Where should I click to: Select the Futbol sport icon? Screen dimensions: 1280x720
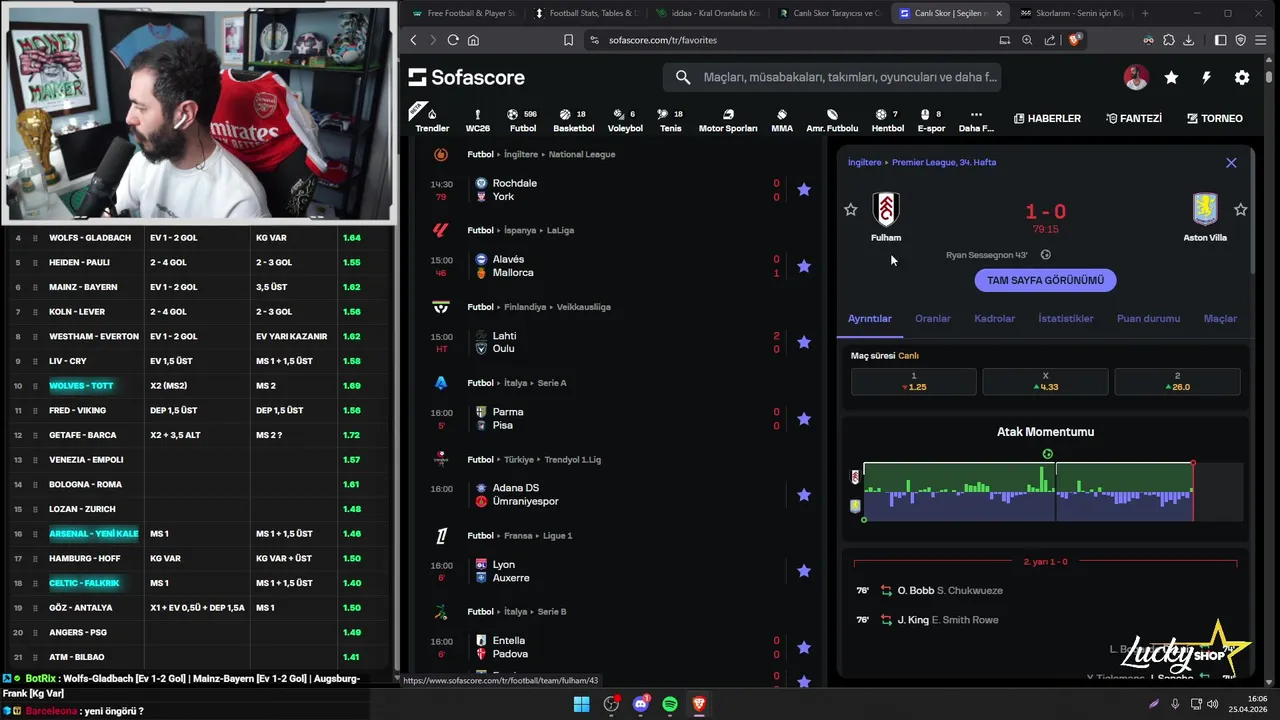[522, 119]
